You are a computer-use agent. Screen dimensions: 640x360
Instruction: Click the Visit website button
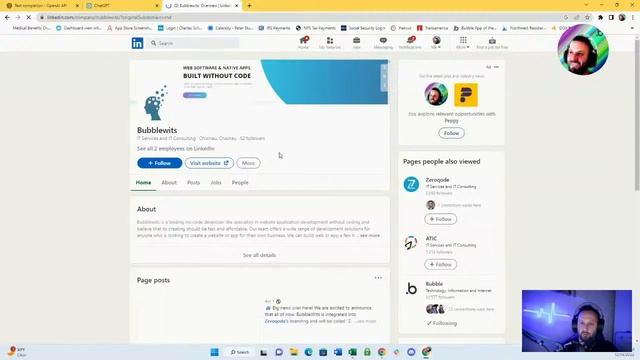(209, 163)
